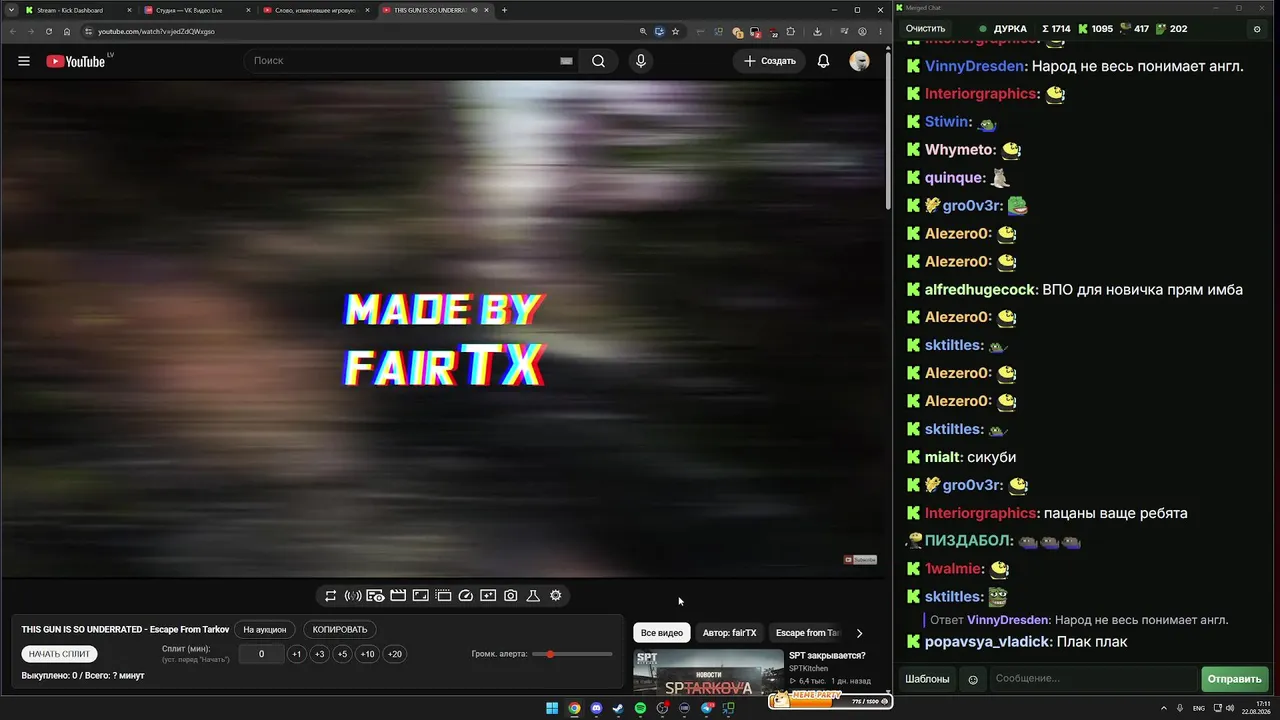Click the split minutes input field
The image size is (1280, 720).
pyautogui.click(x=261, y=655)
